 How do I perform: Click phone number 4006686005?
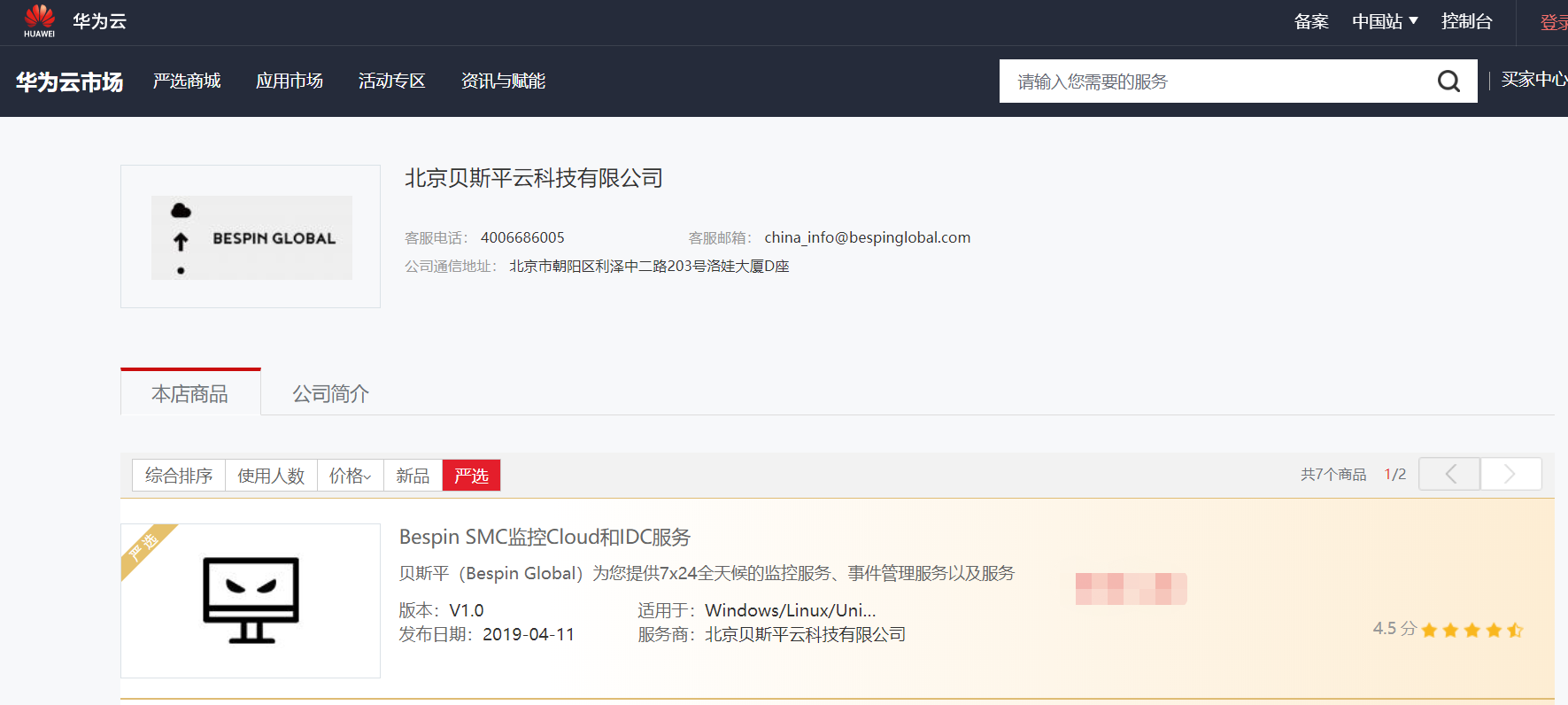click(x=522, y=237)
